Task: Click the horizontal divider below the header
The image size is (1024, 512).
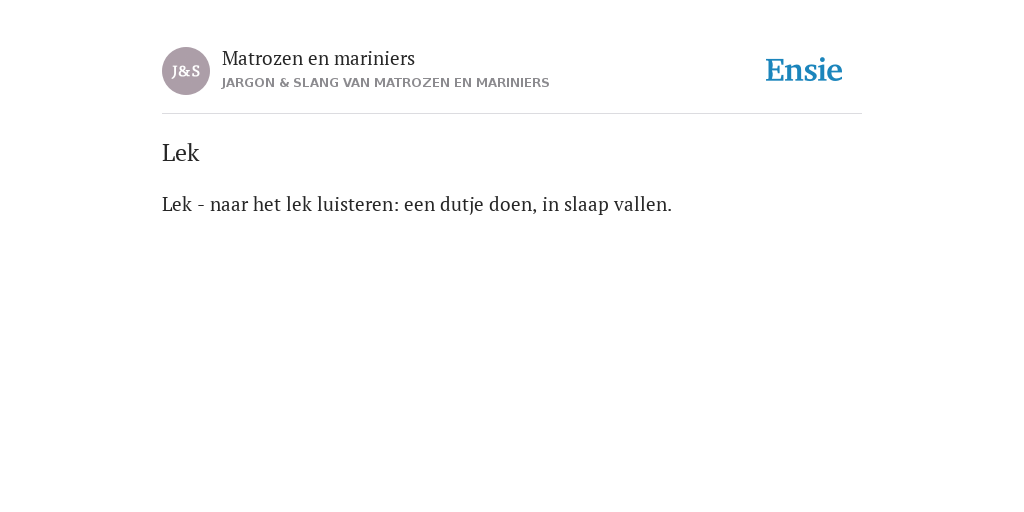Action: pyautogui.click(x=512, y=114)
